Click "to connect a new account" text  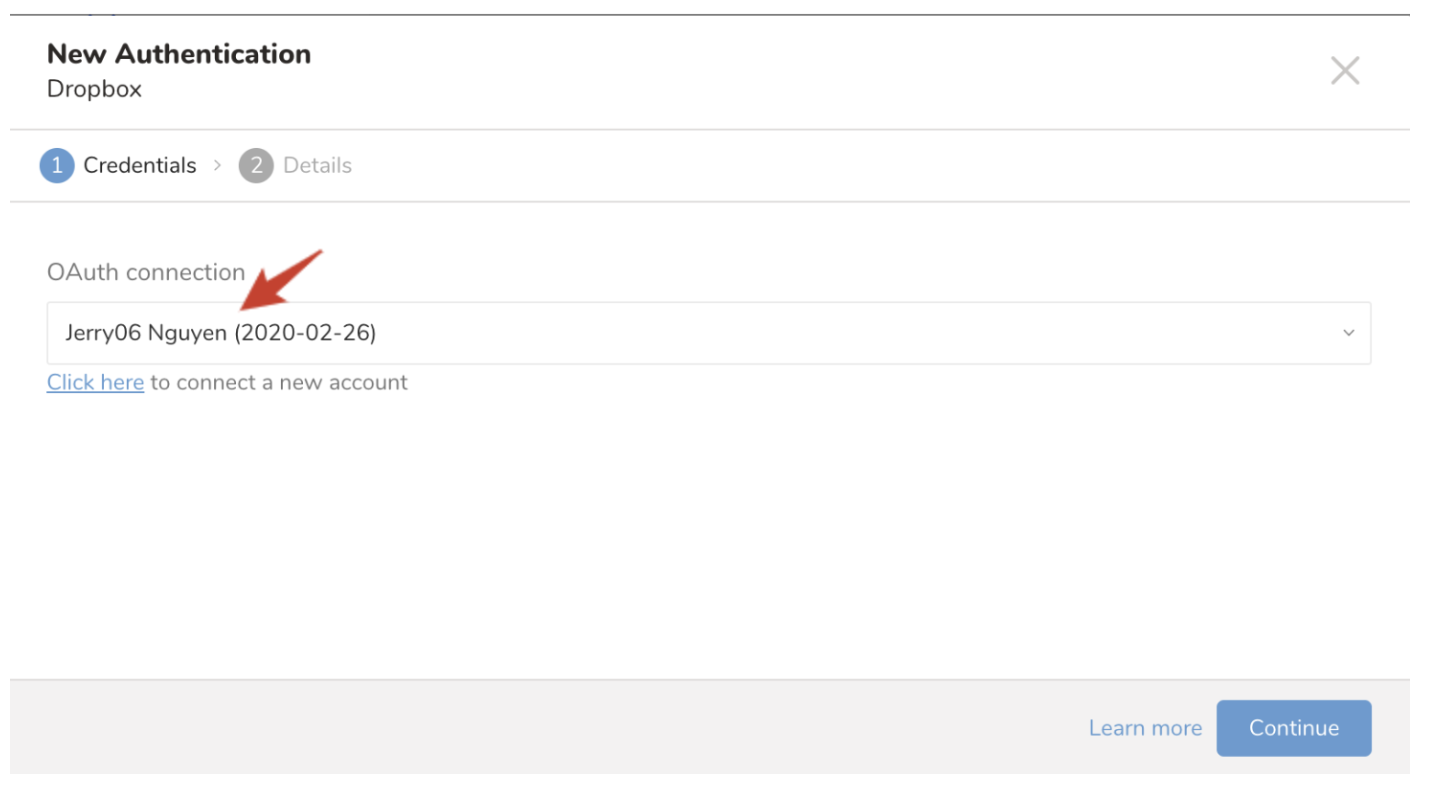click(279, 383)
